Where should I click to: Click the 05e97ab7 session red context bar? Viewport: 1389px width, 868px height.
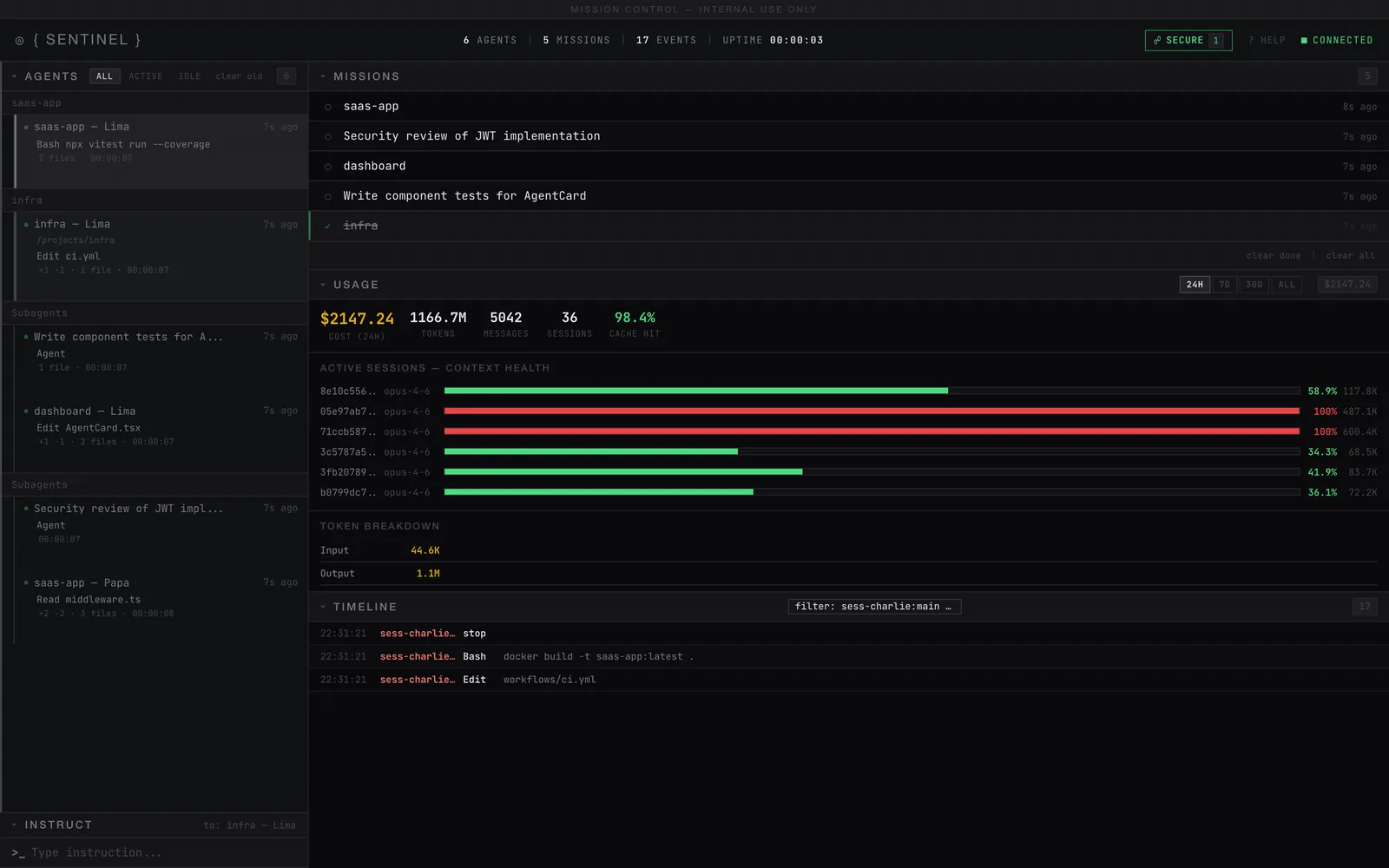(x=872, y=411)
